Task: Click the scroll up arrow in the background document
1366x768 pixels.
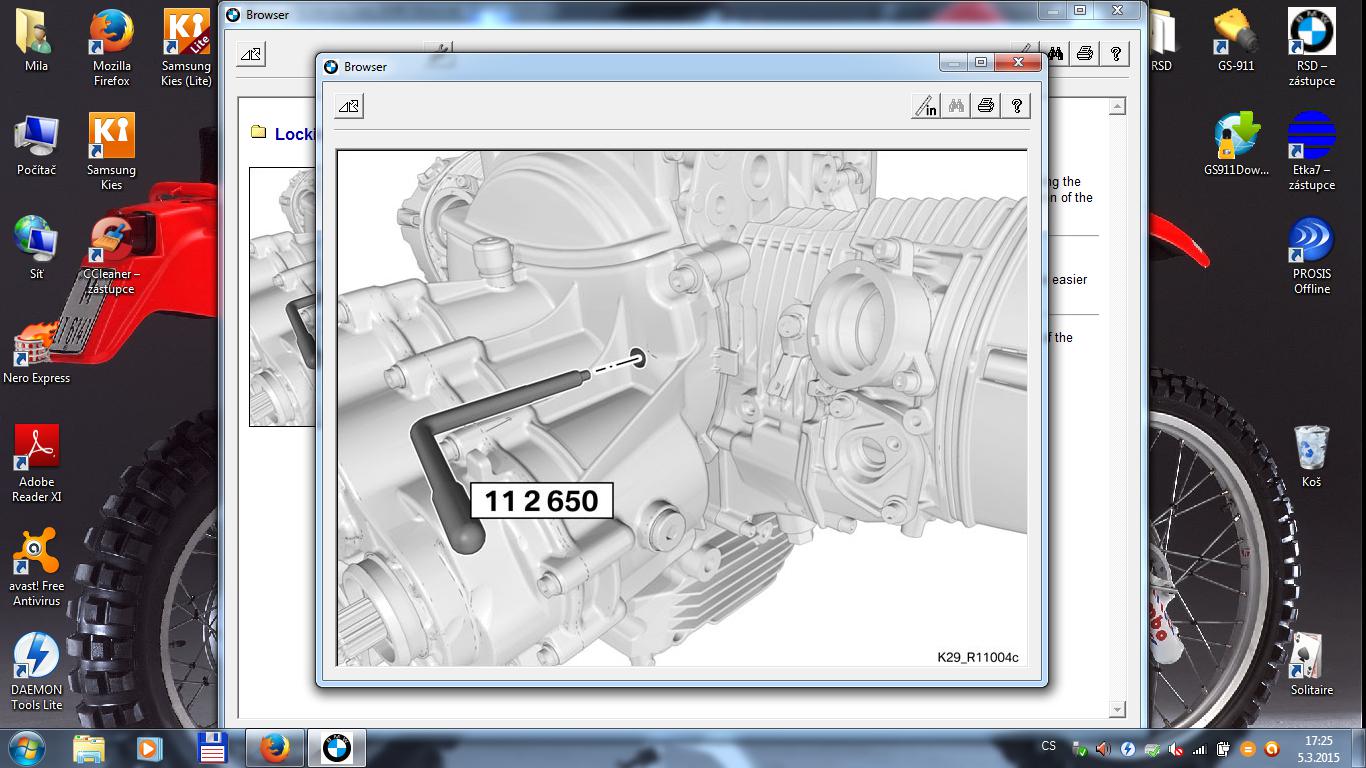Action: click(x=1118, y=107)
